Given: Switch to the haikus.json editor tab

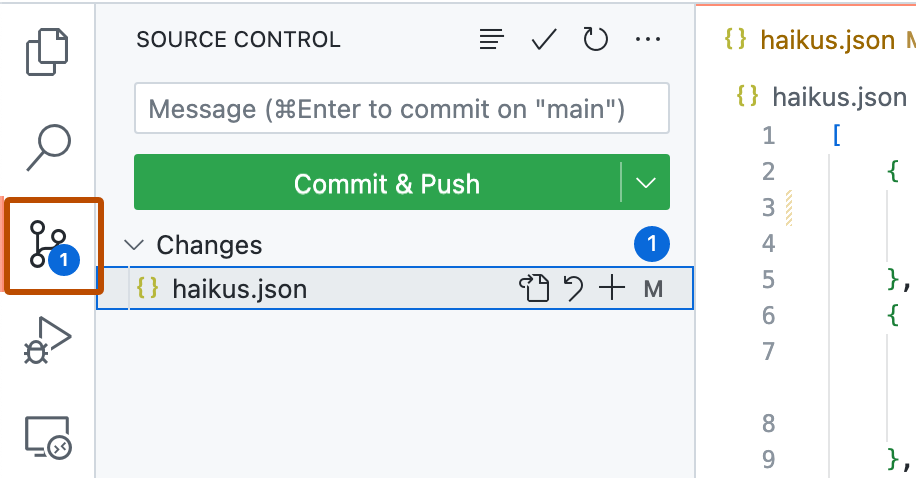Looking at the screenshot, I should coord(826,40).
